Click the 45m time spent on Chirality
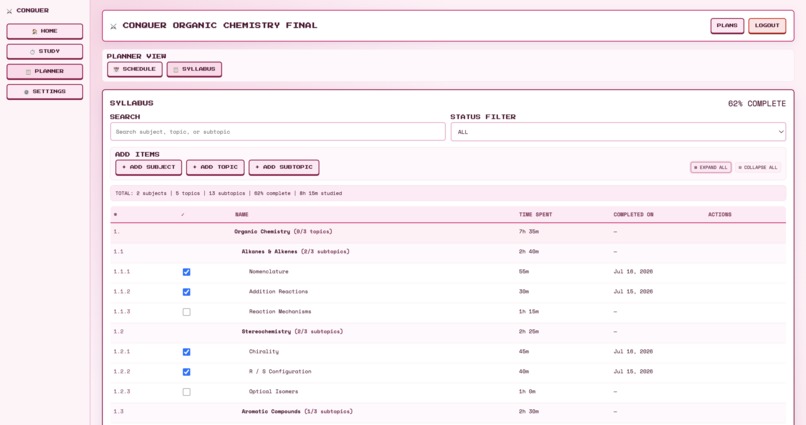This screenshot has width=806, height=425. pos(524,352)
